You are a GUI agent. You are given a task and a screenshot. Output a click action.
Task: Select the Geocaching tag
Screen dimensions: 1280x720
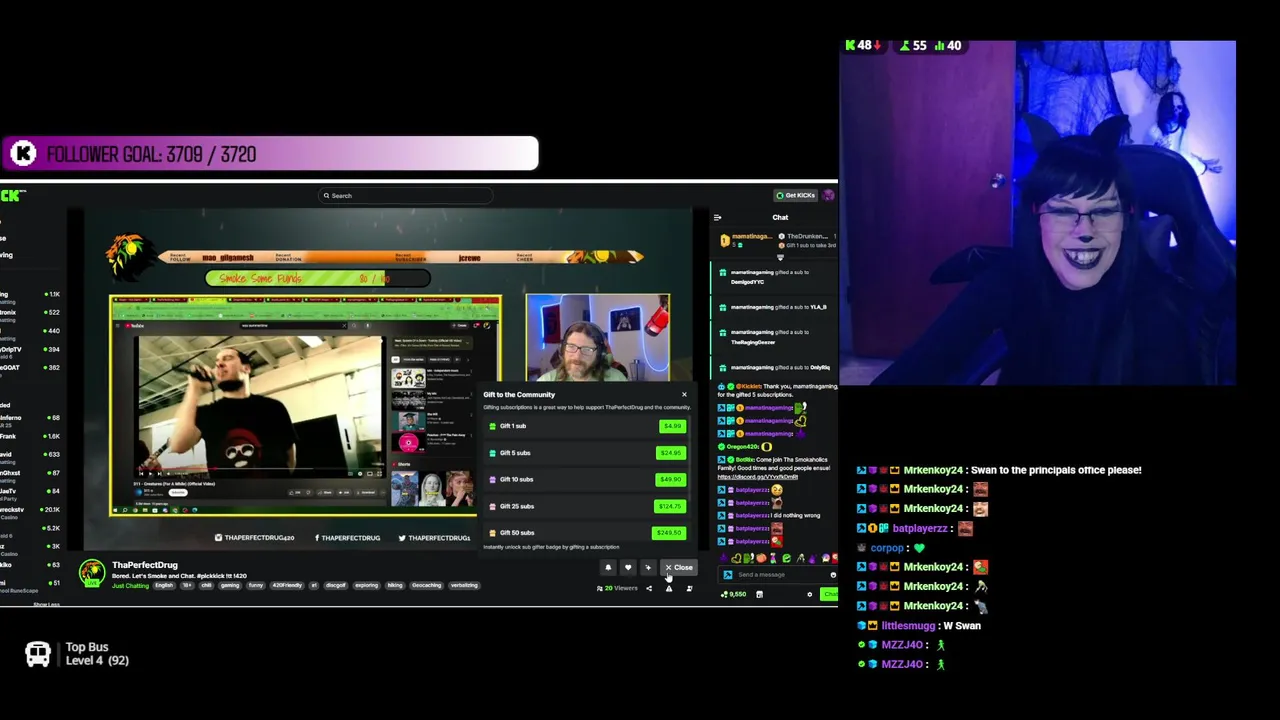pos(426,586)
